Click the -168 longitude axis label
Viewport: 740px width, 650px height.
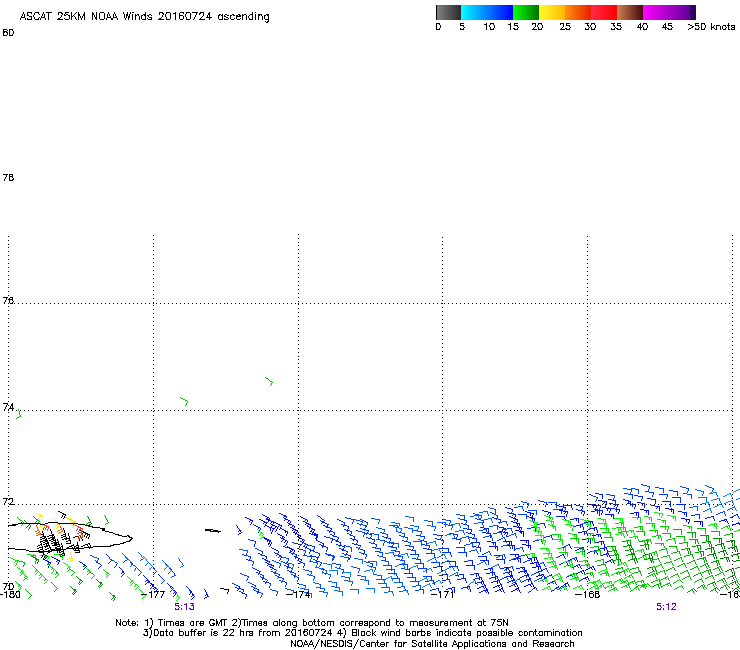pos(588,594)
